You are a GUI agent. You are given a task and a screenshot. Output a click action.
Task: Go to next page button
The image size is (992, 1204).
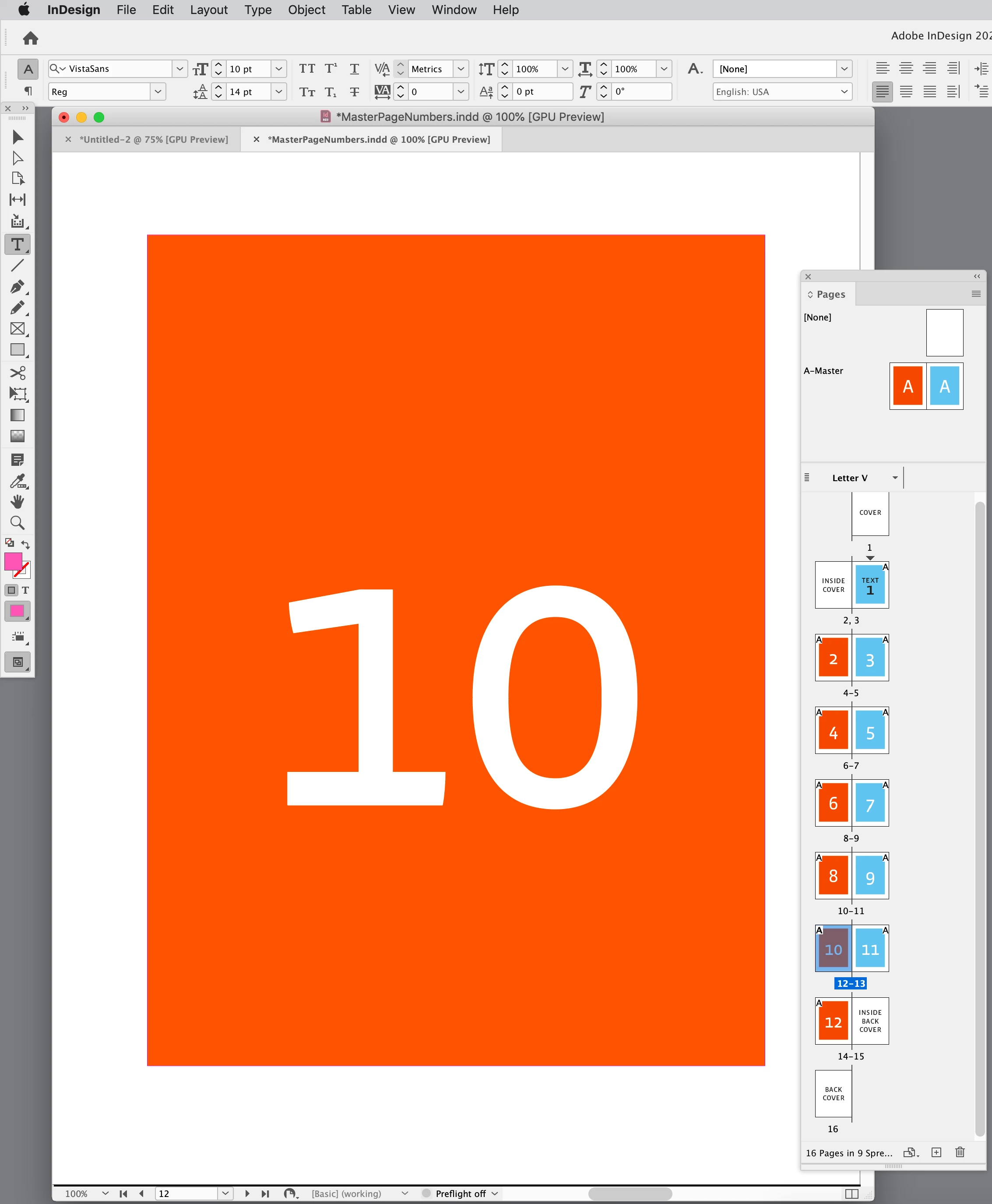(x=247, y=1193)
